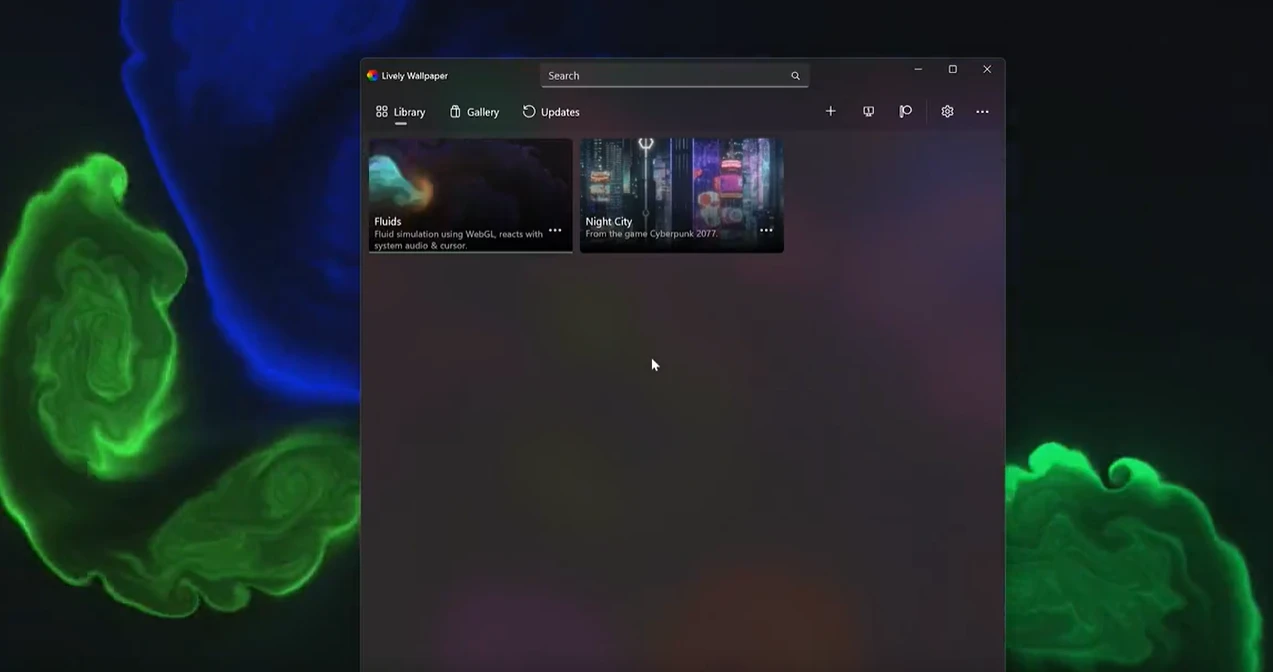Open the monitor control panel icon
Viewport: 1273px width, 672px height.
pyautogui.click(x=868, y=111)
